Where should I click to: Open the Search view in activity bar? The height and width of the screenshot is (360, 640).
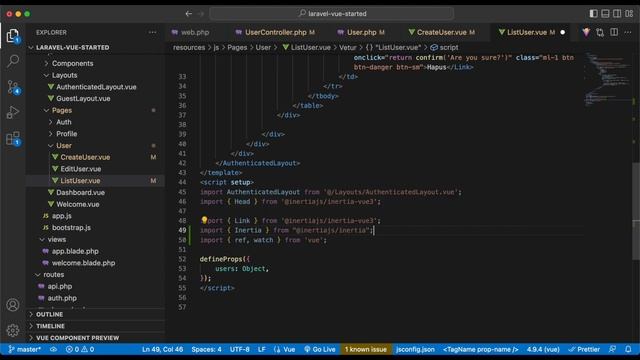13,61
